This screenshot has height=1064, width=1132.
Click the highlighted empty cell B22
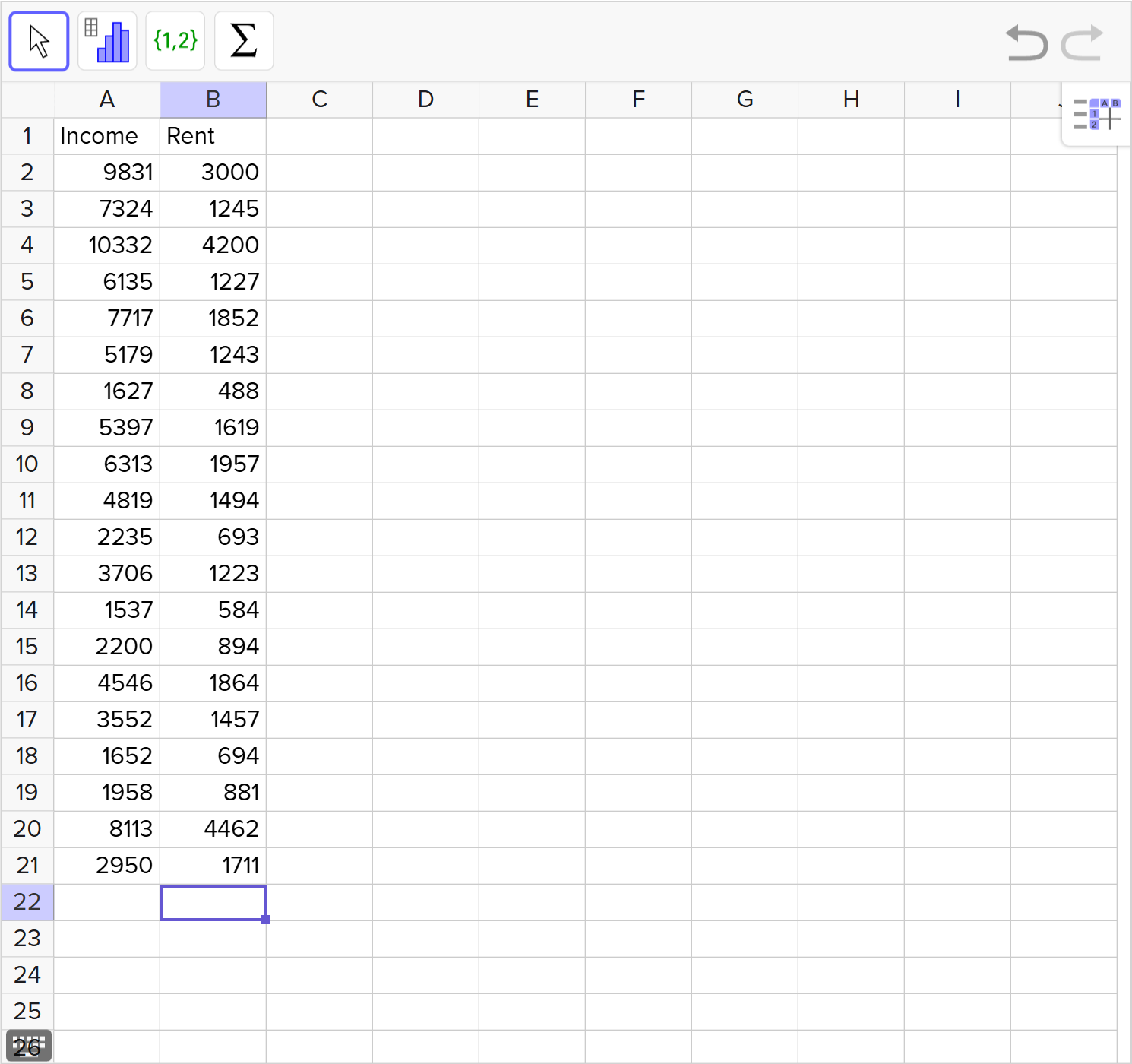tap(213, 902)
